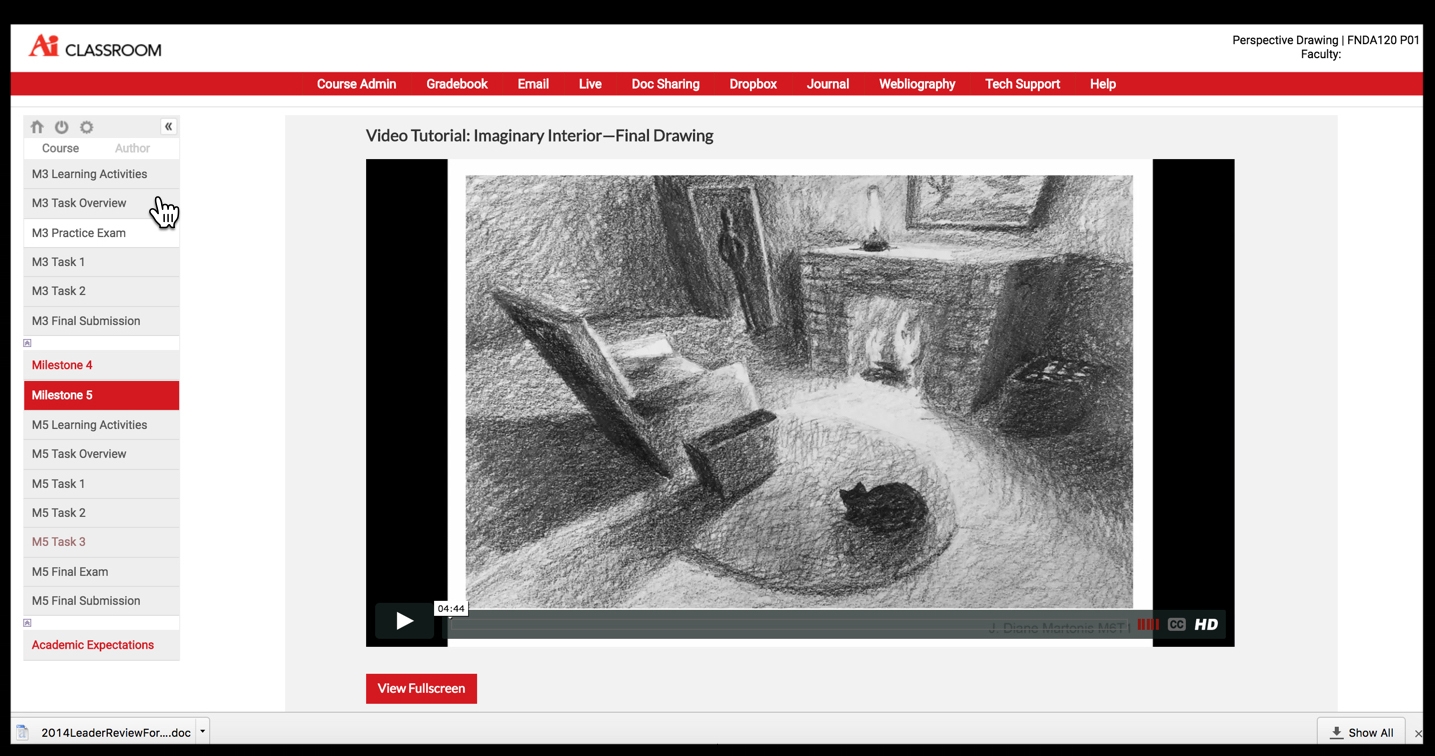The height and width of the screenshot is (756, 1435).
Task: Open M3 Learning Activities
Action: (x=101, y=174)
